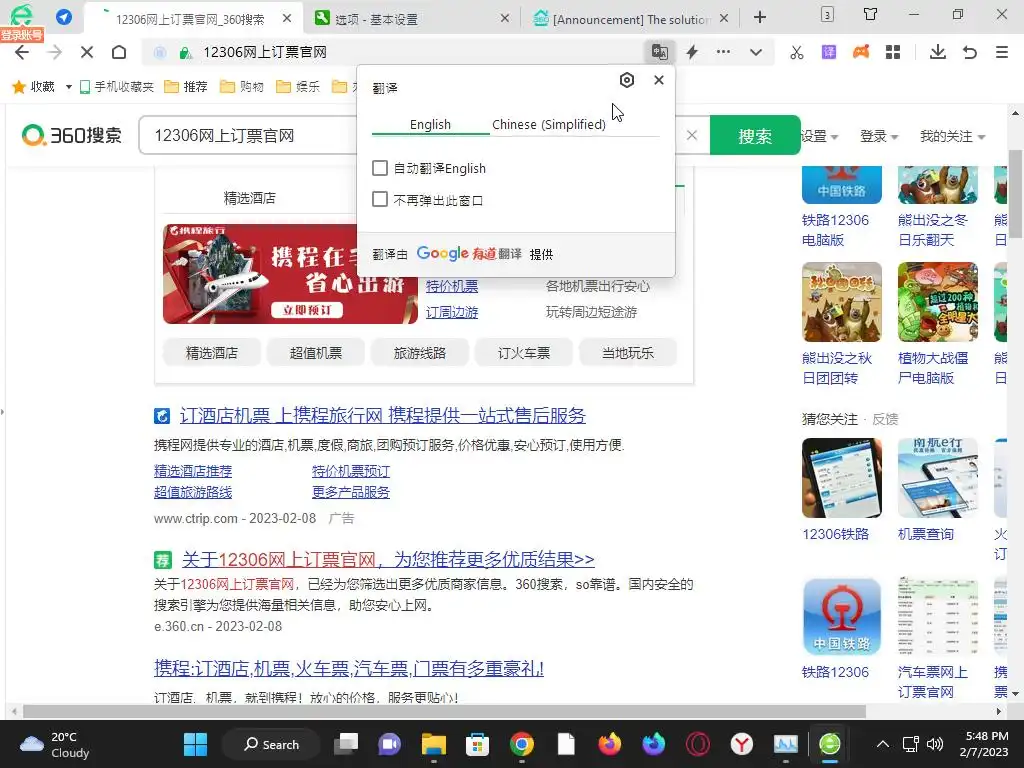Go back with the browser back arrow
The height and width of the screenshot is (768, 1024).
(22, 52)
